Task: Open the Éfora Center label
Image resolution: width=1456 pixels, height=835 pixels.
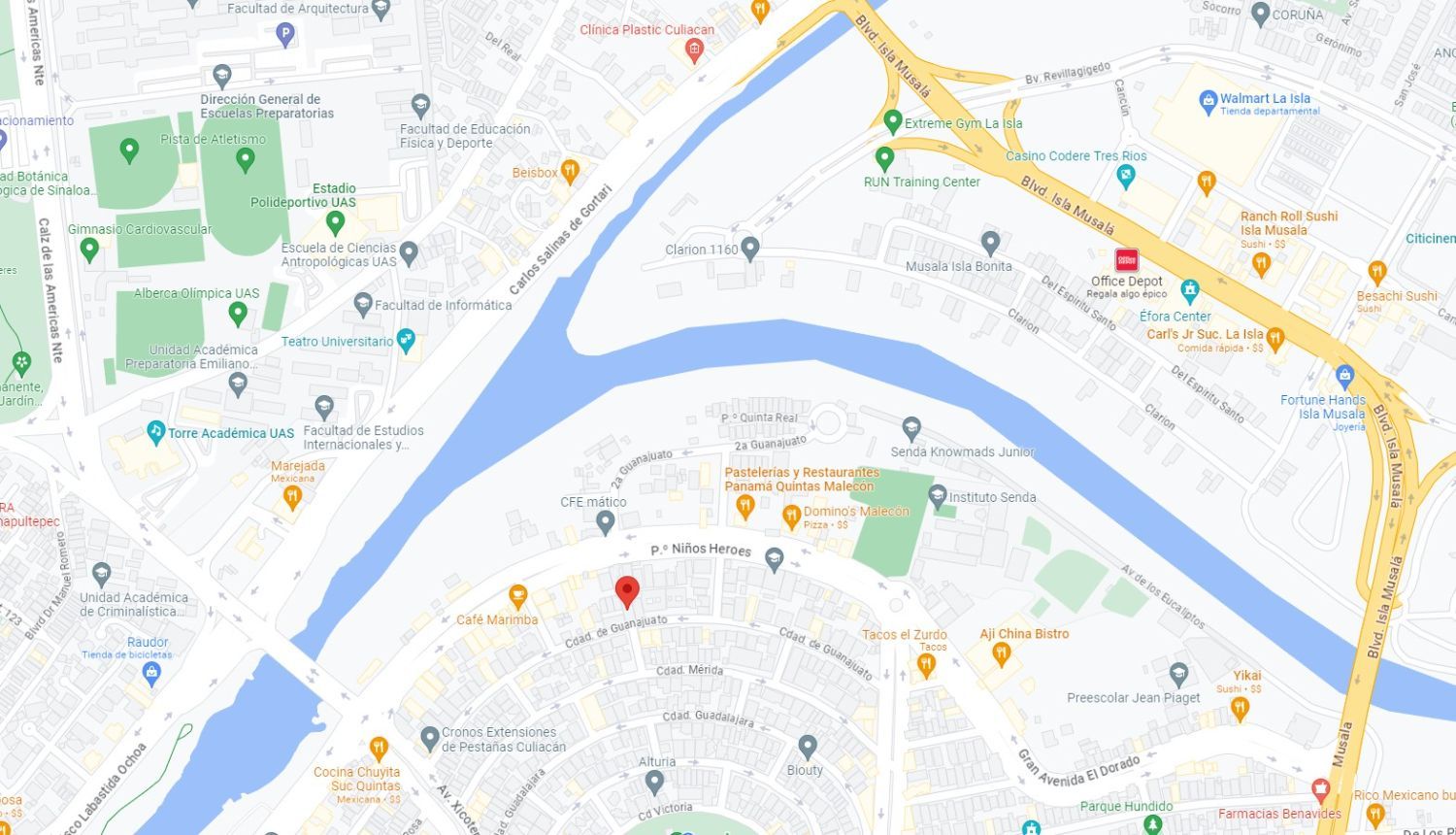Action: [x=1175, y=317]
